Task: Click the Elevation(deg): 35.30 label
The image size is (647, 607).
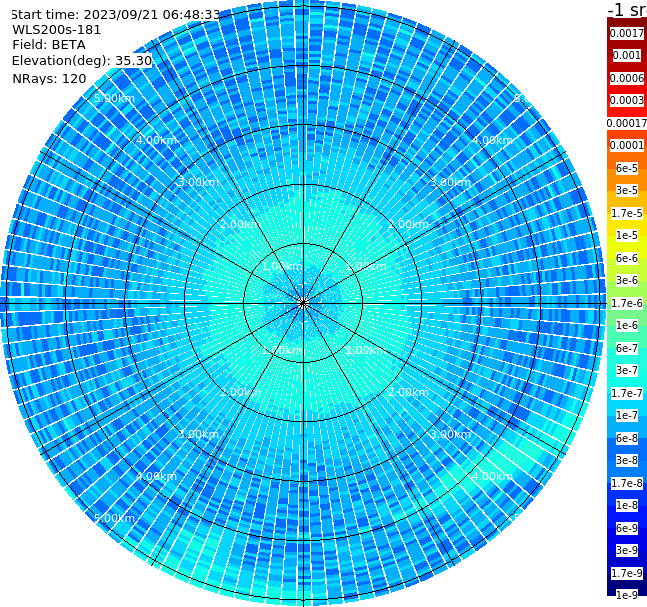Action: pos(82,61)
